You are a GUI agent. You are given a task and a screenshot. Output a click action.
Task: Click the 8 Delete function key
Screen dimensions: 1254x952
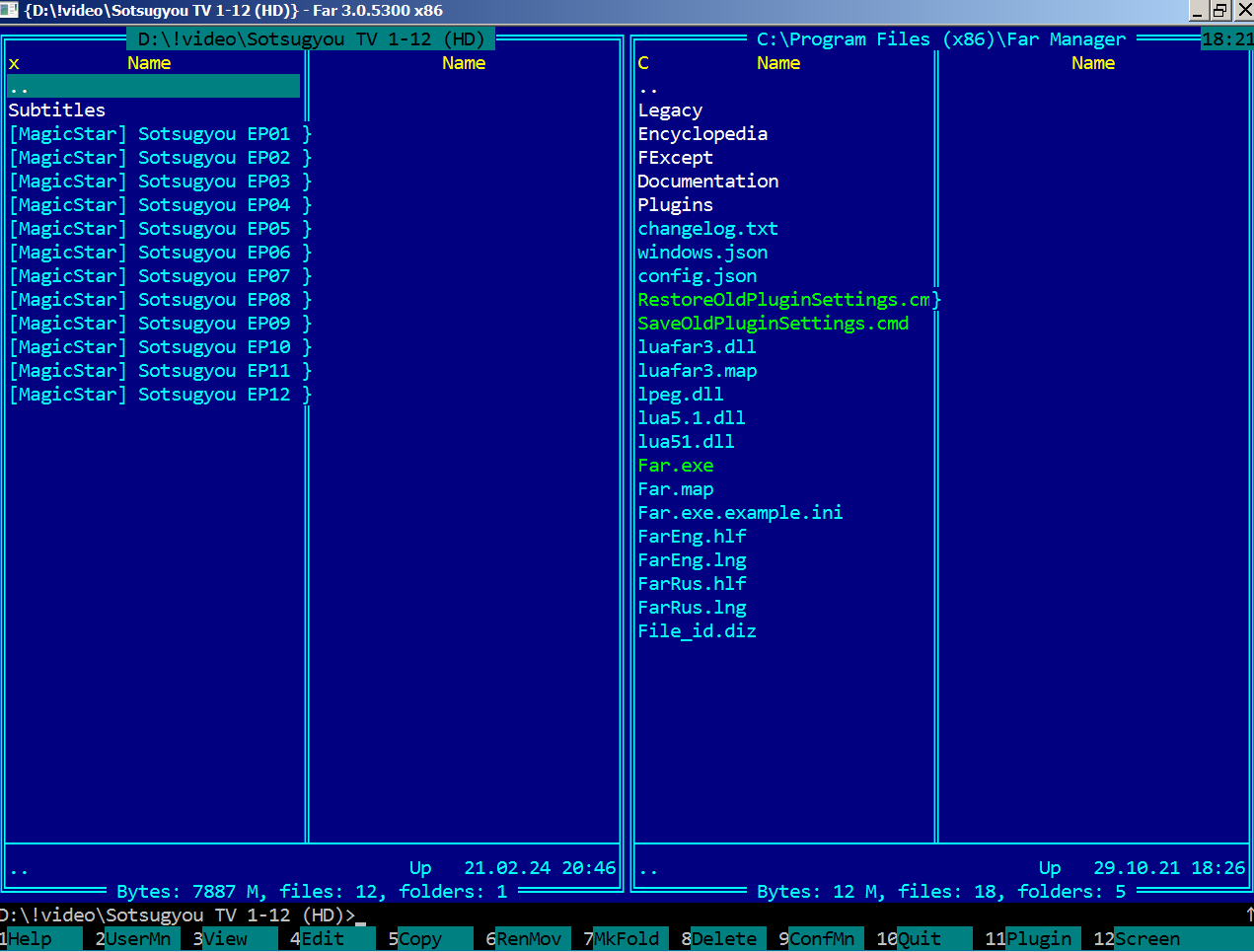point(724,939)
